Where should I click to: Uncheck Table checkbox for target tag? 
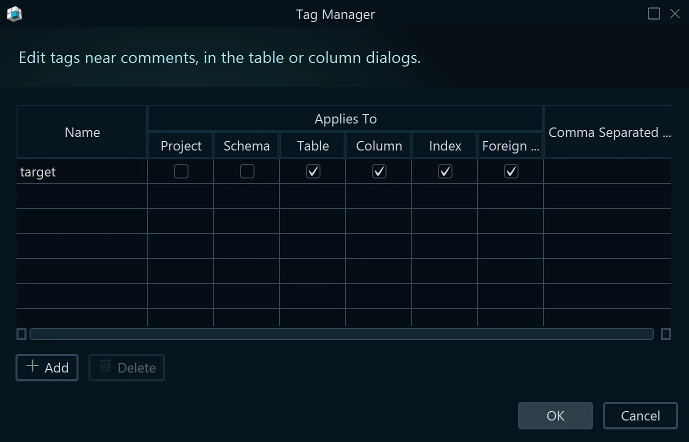313,171
